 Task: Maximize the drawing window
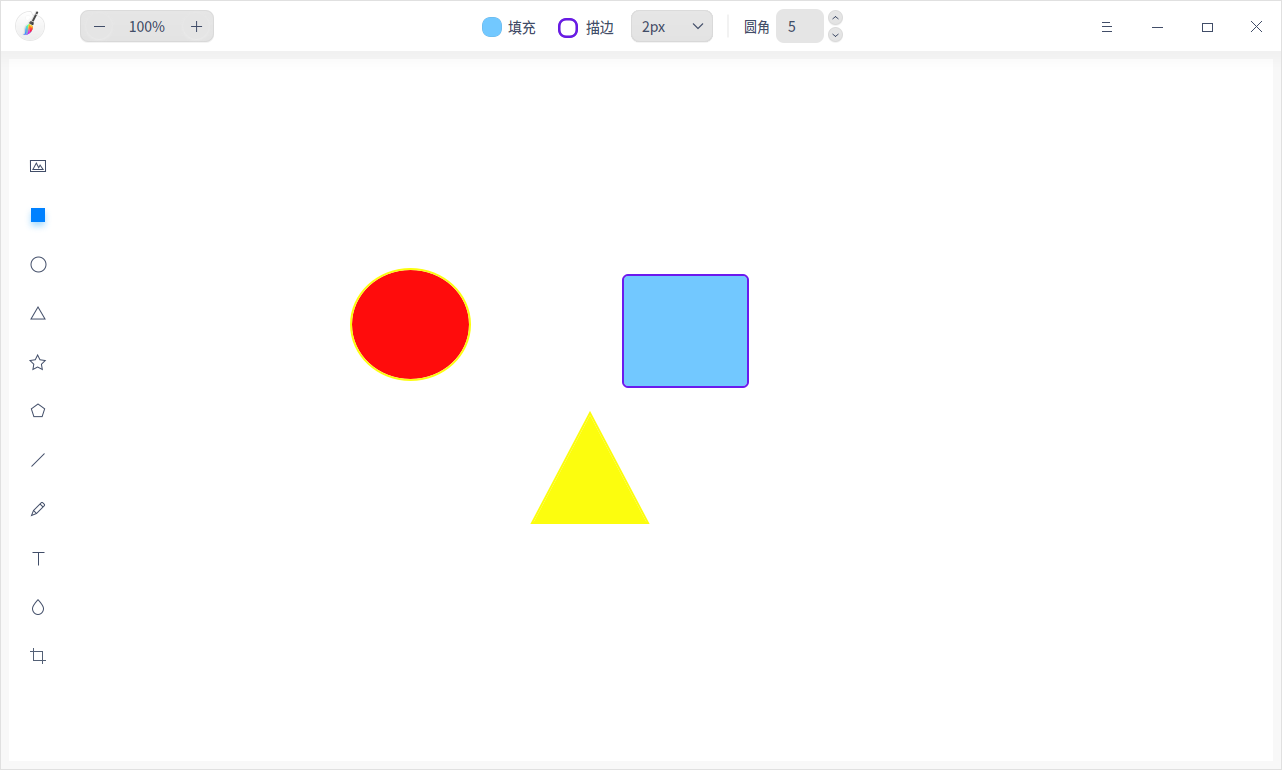(1207, 27)
